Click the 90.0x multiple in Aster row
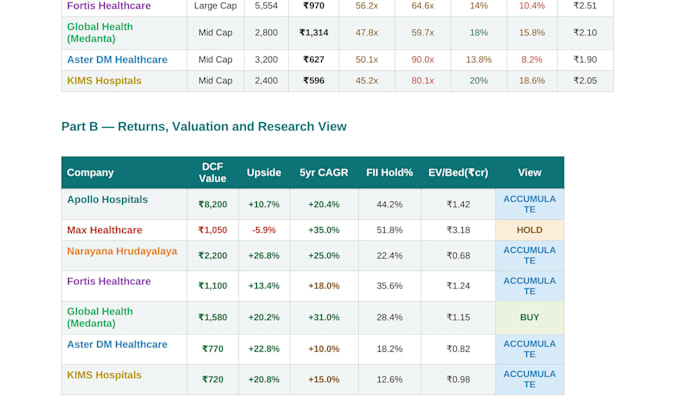This screenshot has width=680, height=409. click(x=422, y=60)
